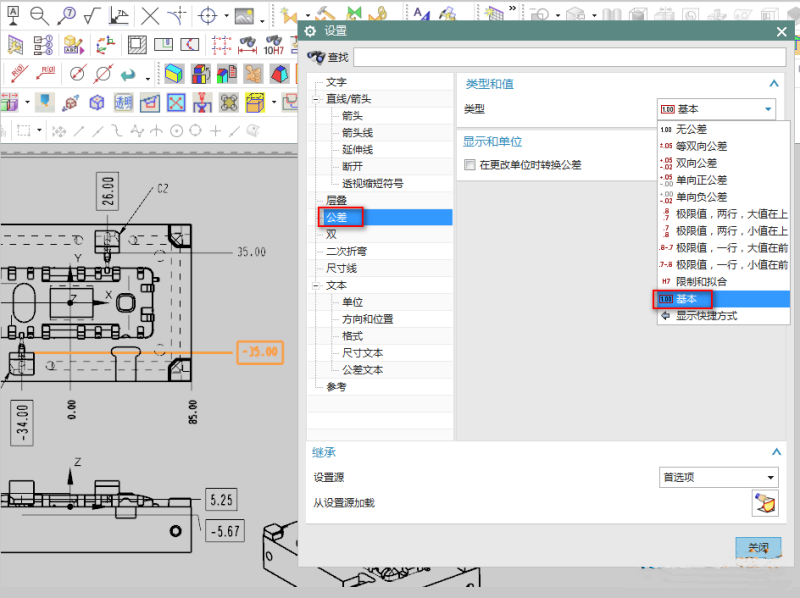Choose 无公差 from the type list
The width and height of the screenshot is (800, 598).
click(692, 129)
